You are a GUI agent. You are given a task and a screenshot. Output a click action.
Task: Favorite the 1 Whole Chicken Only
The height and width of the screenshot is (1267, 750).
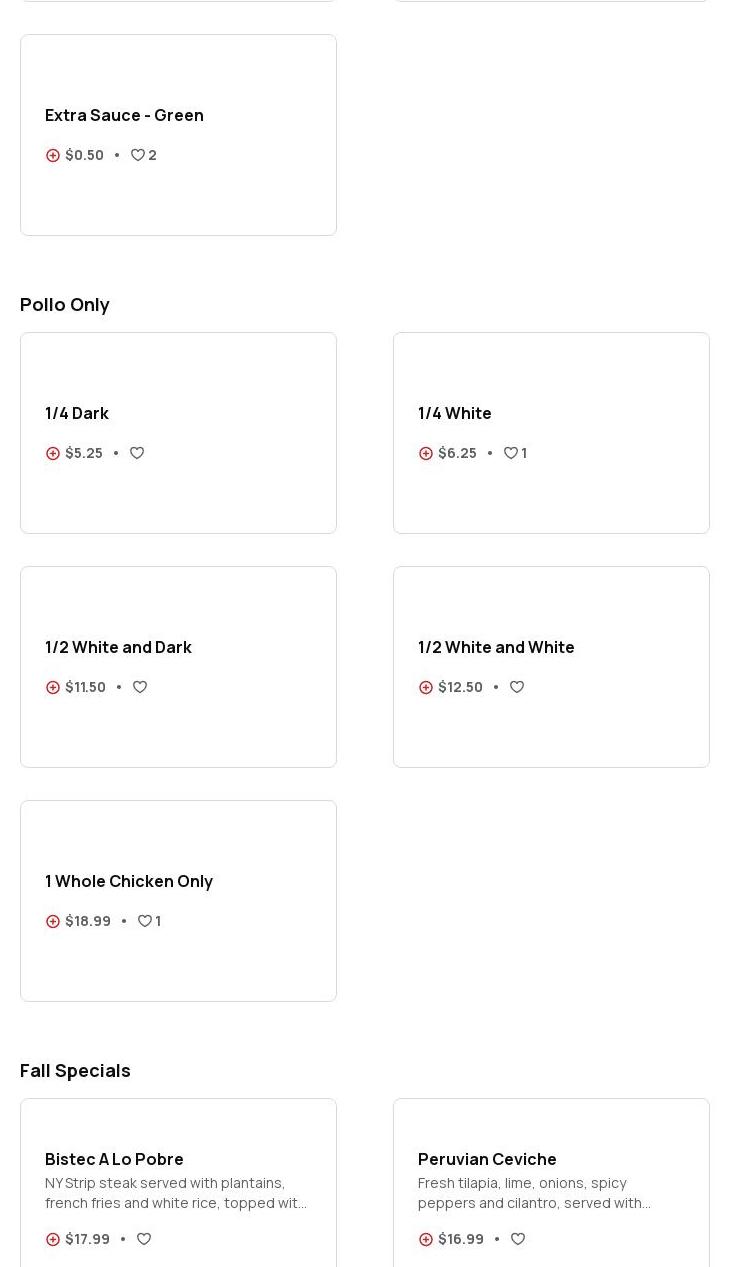click(145, 921)
